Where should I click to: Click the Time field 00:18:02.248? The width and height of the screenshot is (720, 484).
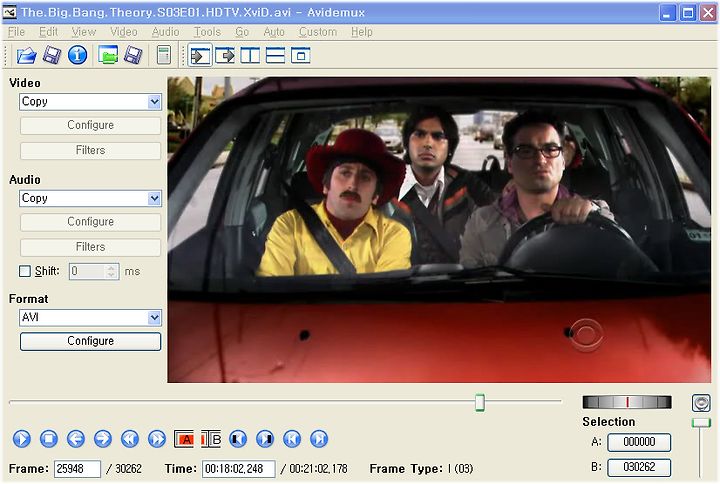coord(239,469)
